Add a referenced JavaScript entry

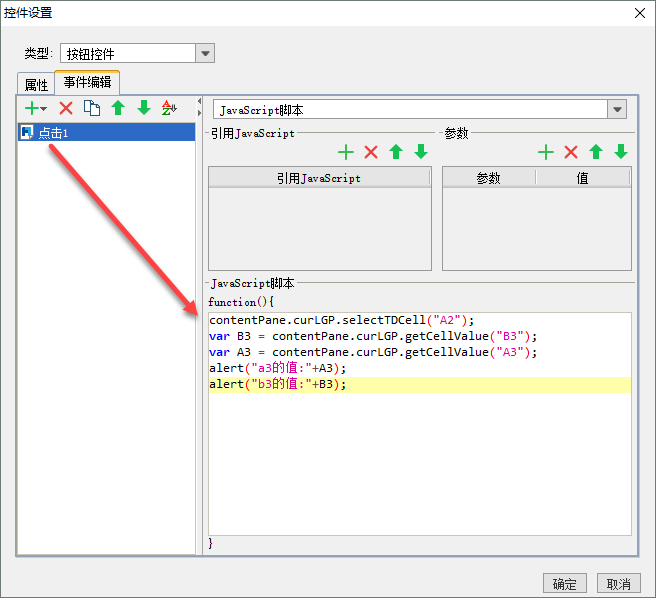pyautogui.click(x=346, y=152)
